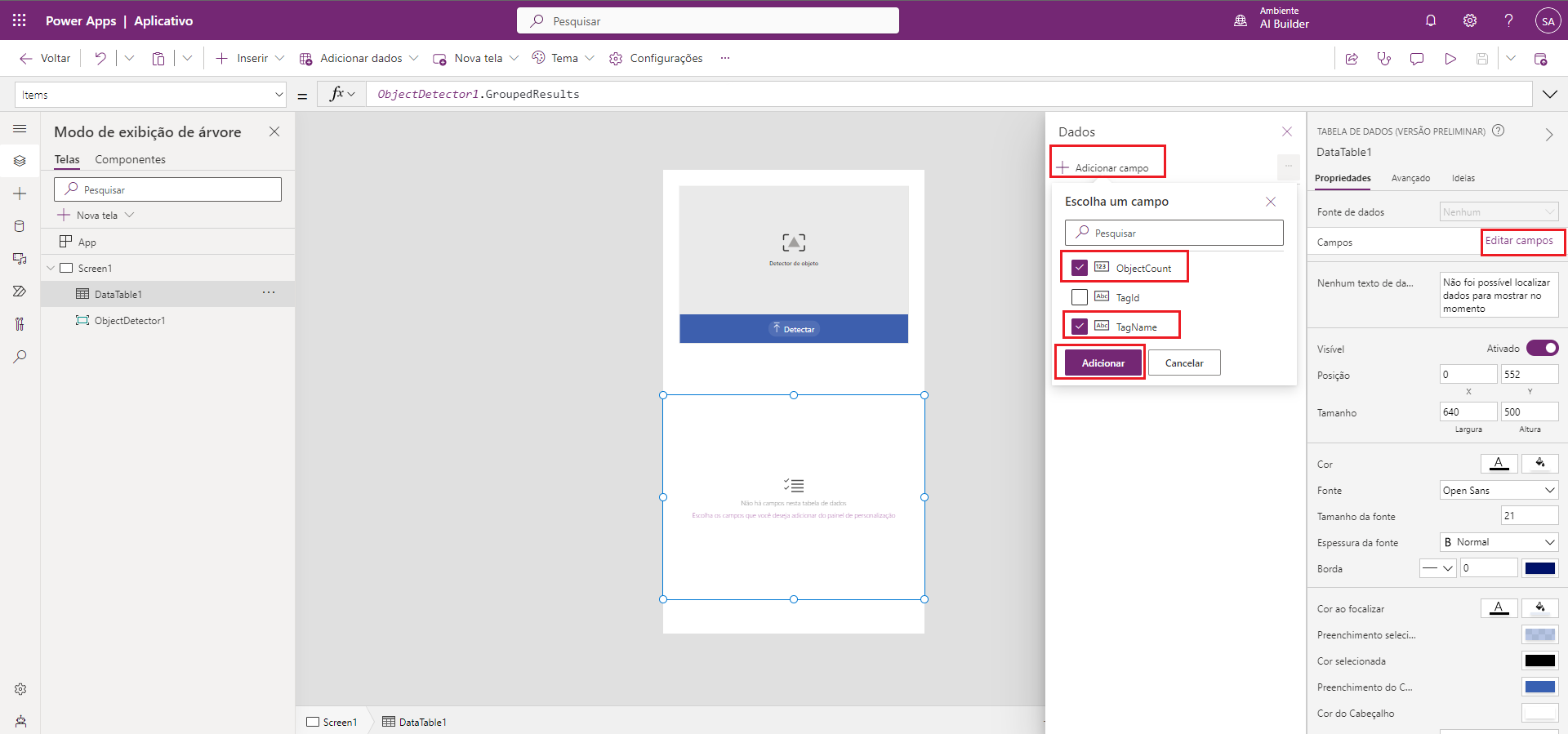
Task: Open the Espessura da fonte dropdown
Action: [x=1499, y=542]
